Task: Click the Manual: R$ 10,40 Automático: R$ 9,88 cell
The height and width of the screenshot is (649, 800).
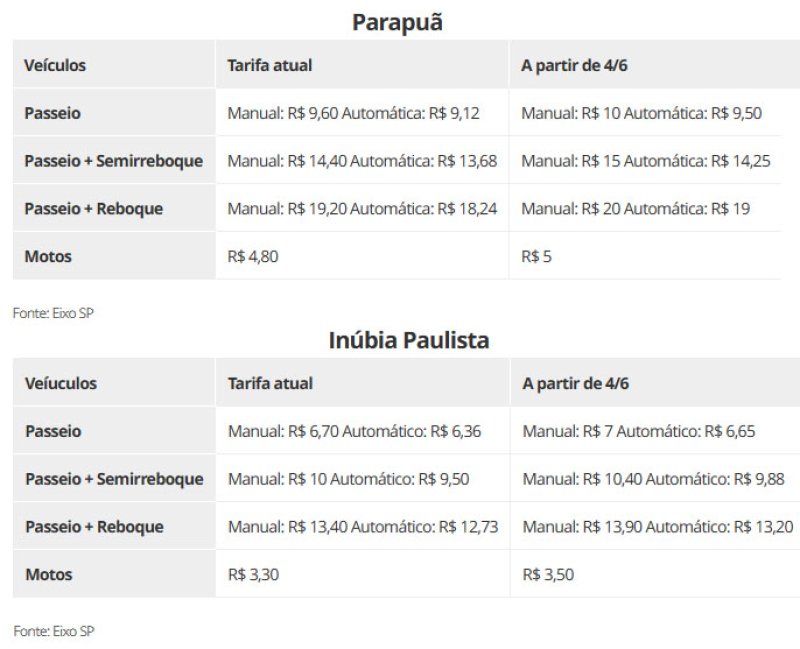Action: (653, 479)
